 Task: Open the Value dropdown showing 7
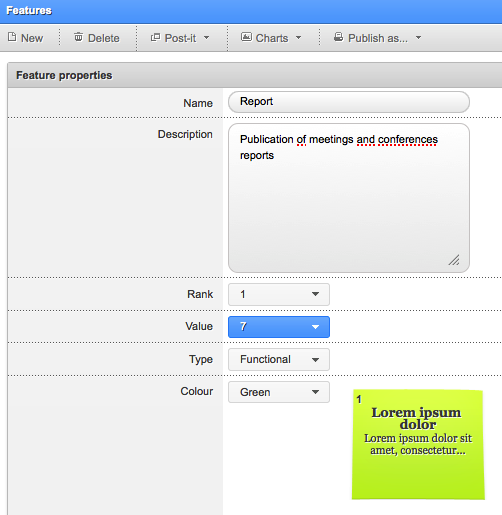279,327
